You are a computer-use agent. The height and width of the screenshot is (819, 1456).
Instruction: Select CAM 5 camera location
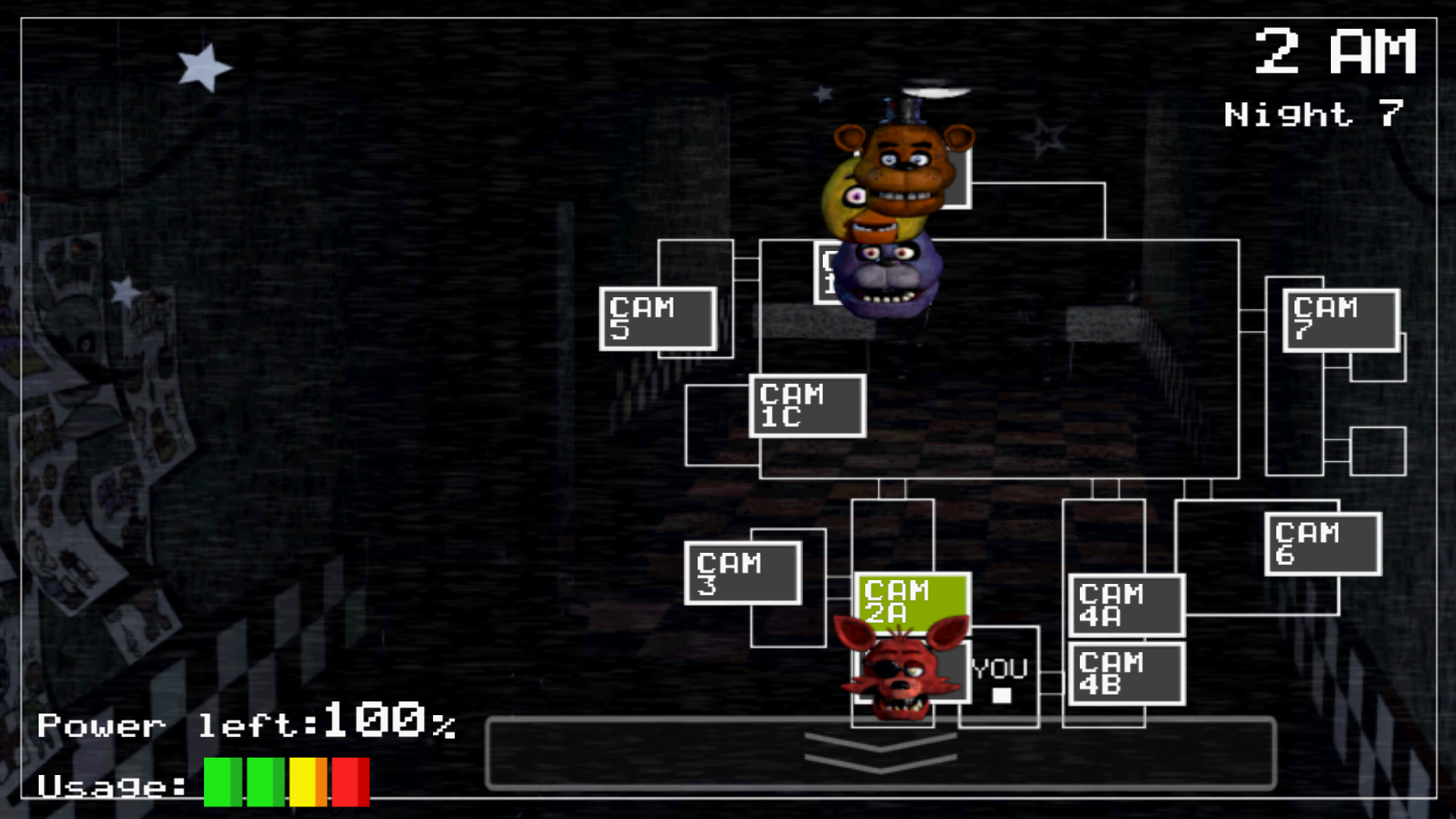click(656, 317)
